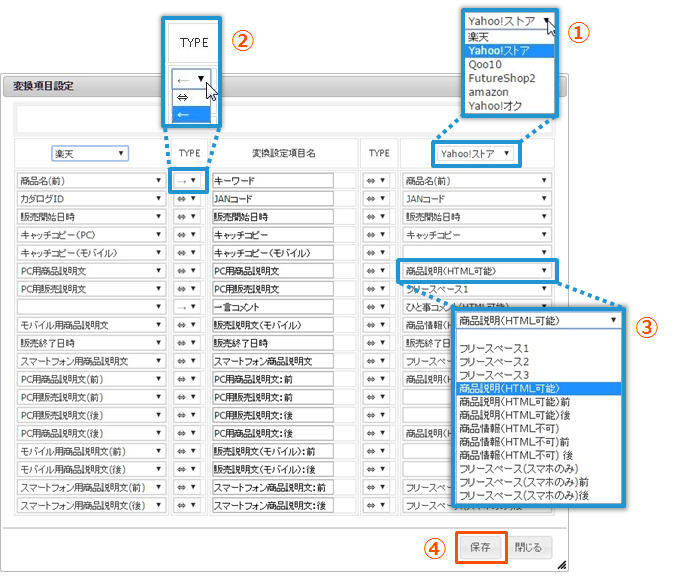Select Qoo10 in mall list
The width and height of the screenshot is (674, 576).
tap(509, 64)
